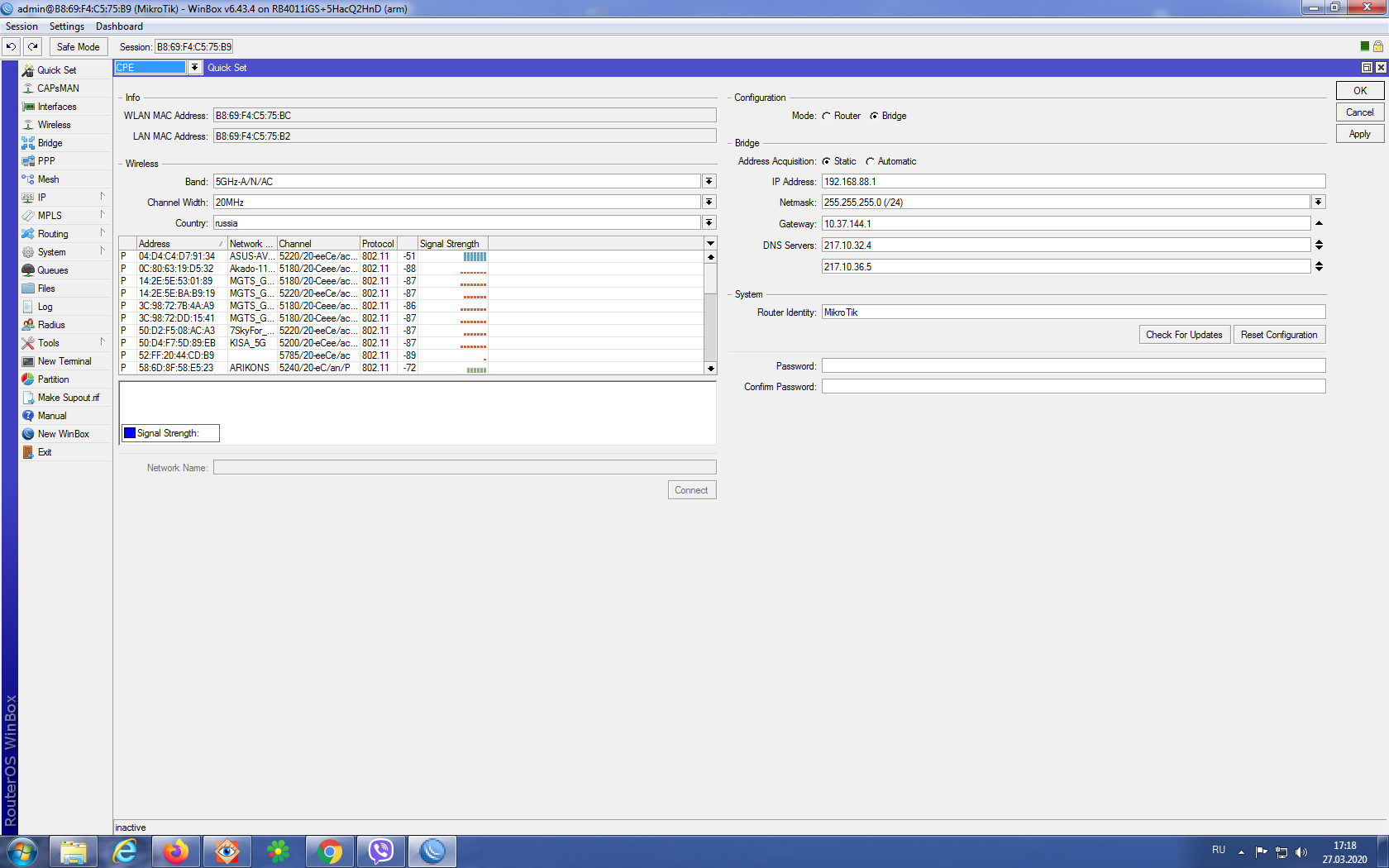Open the Settings menu
This screenshot has width=1389, height=868.
coord(67,26)
